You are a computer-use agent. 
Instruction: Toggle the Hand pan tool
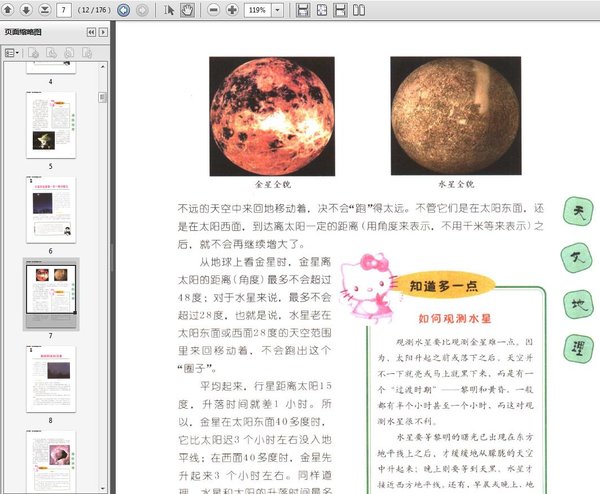[x=189, y=10]
